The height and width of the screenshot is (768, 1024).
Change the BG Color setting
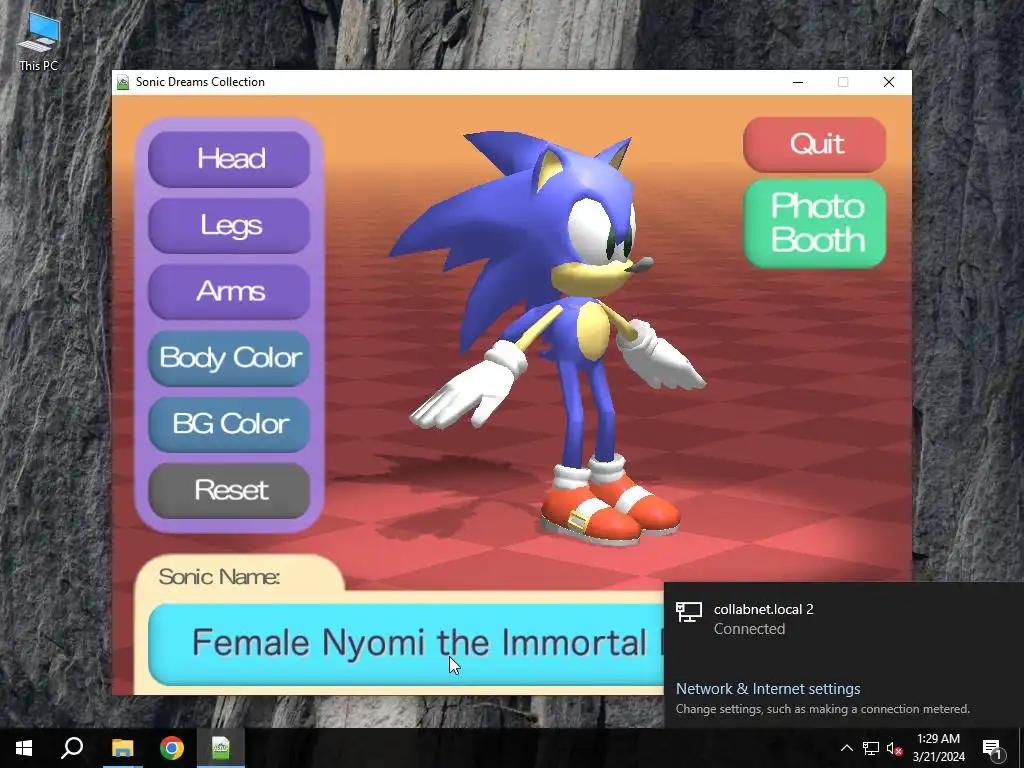pos(229,424)
